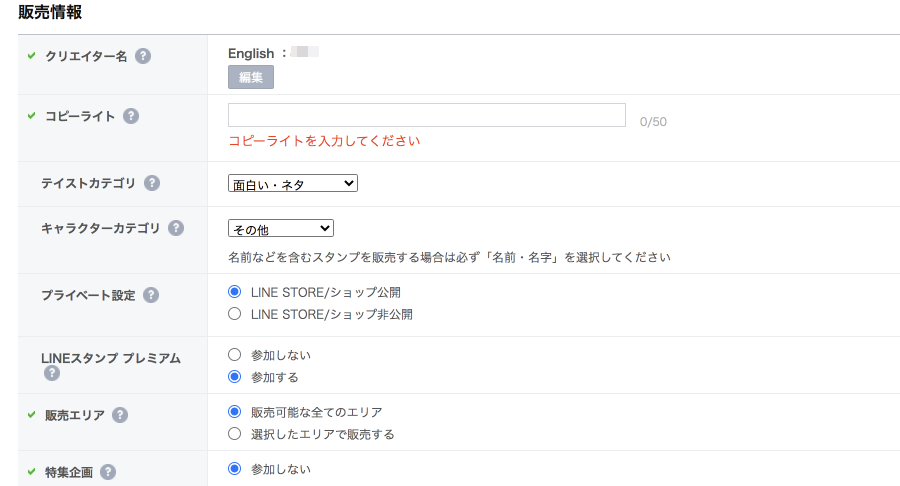
Task: Click the LINEスタンプ プレミアム label
Action: [x=111, y=358]
